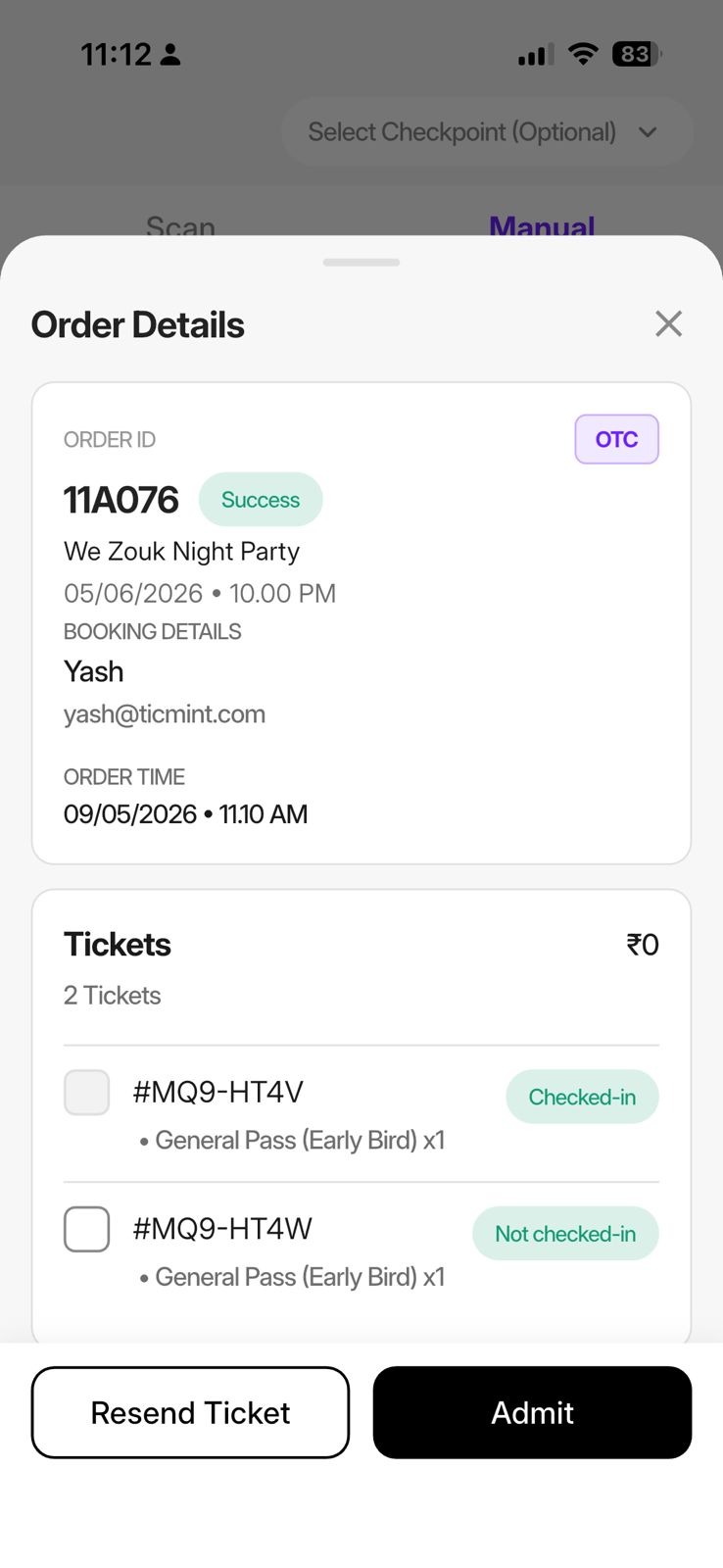
Task: Click the checkpoint dropdown chevron arrow
Action: (648, 131)
